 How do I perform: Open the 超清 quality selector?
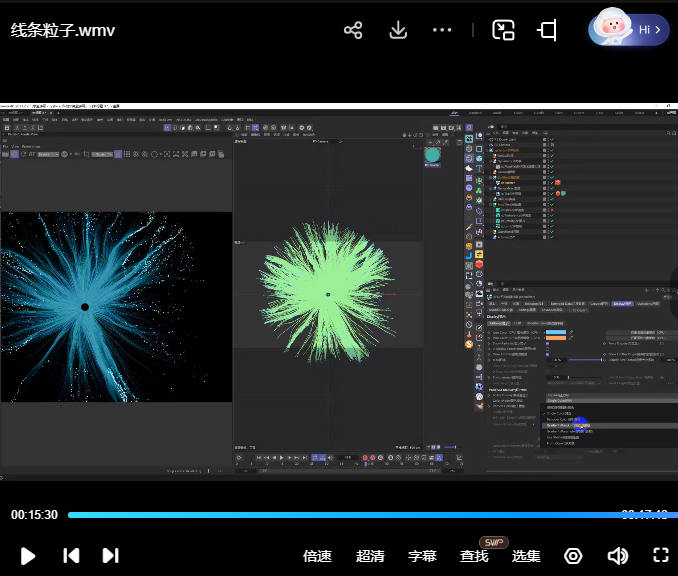click(x=370, y=556)
